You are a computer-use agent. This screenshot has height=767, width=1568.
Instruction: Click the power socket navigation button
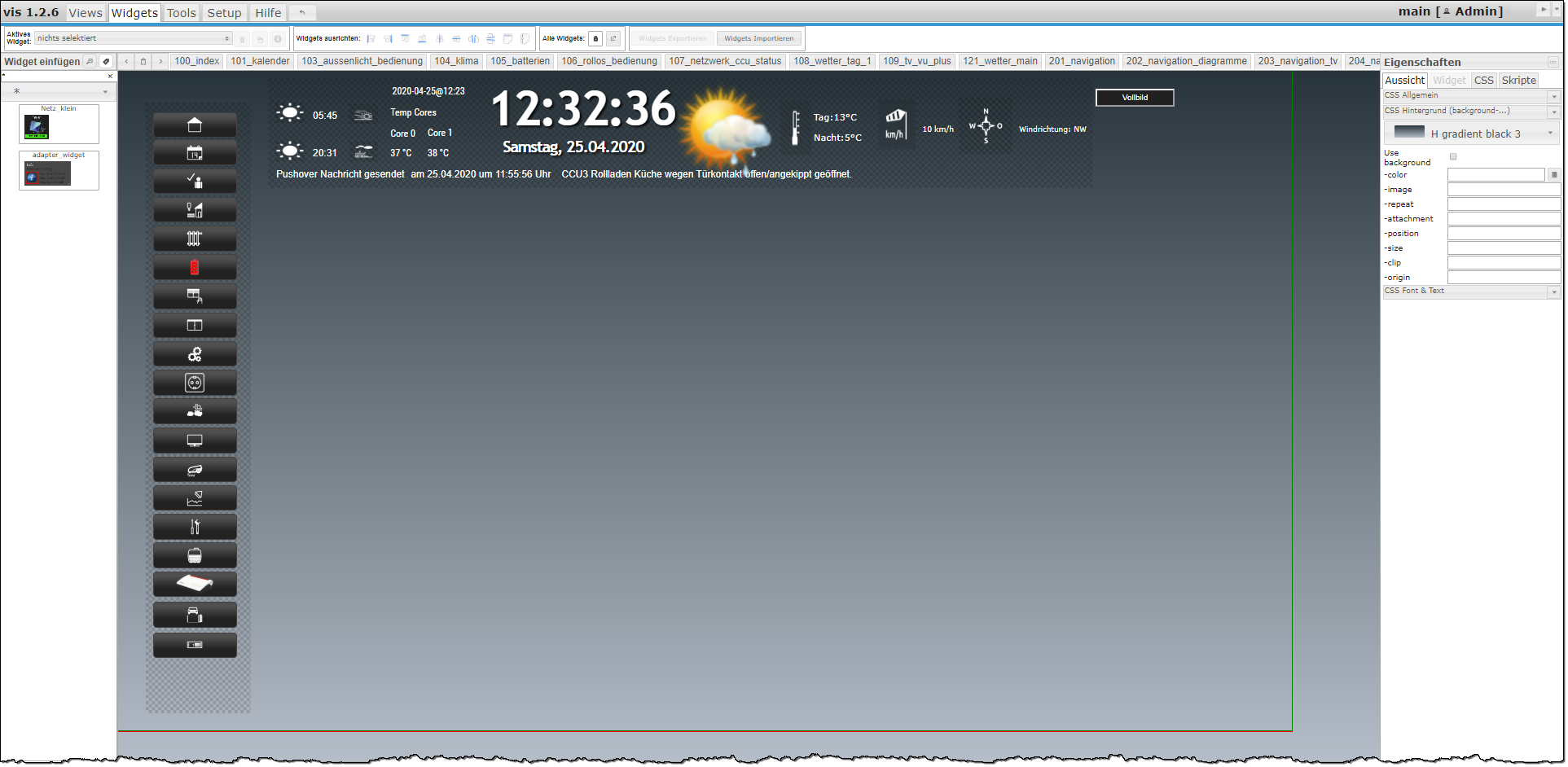pos(195,383)
